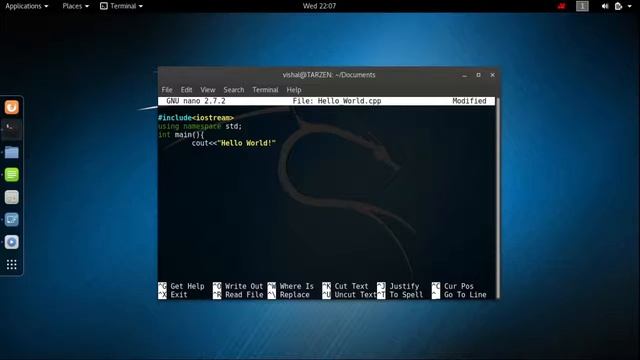640x360 pixels.
Task: Click the 'int main(){' line
Action: click(181, 135)
